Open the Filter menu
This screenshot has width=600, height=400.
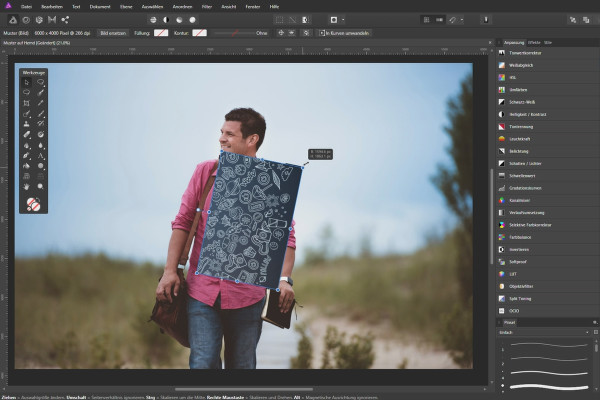(207, 7)
